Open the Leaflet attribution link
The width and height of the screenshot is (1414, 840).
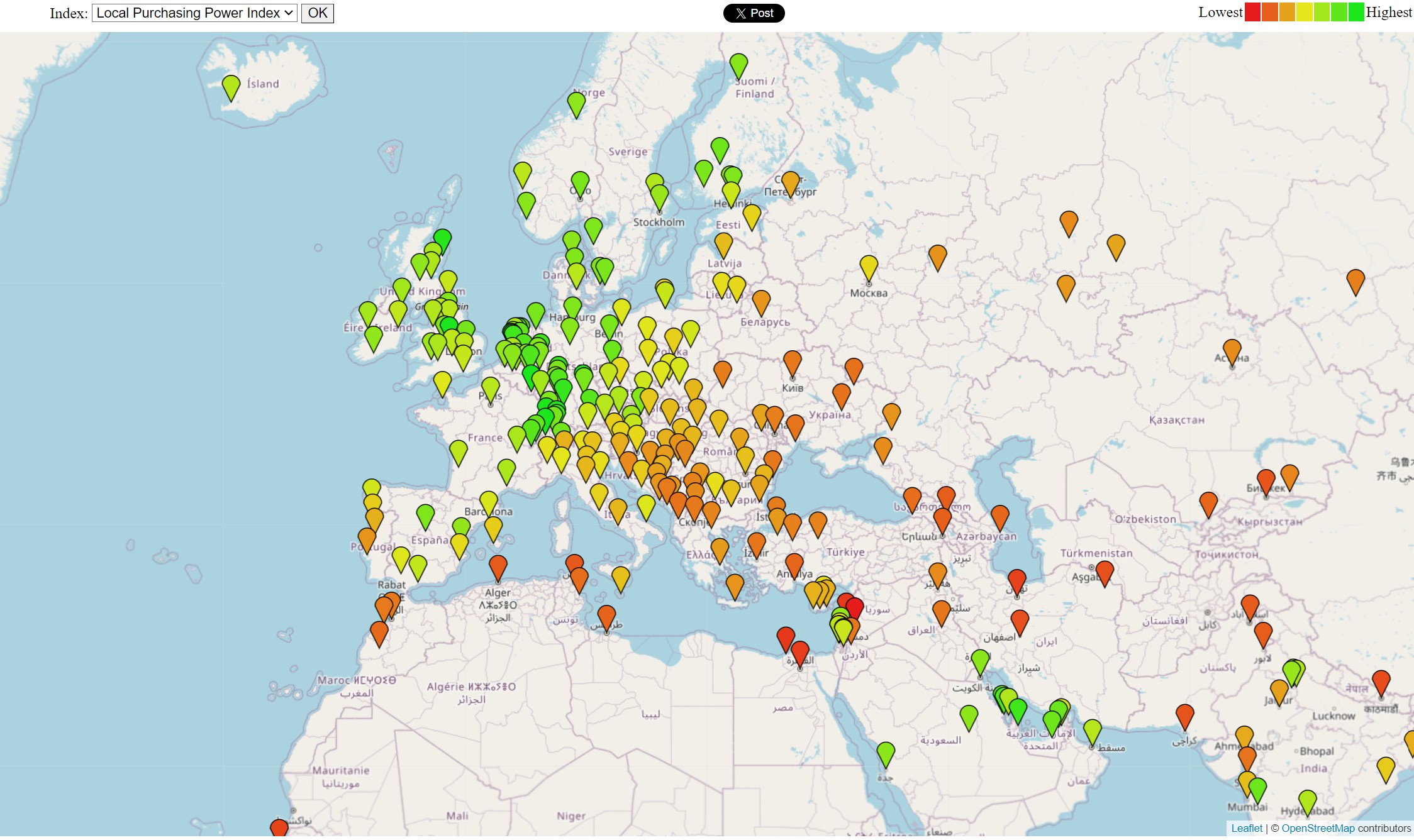[1246, 828]
